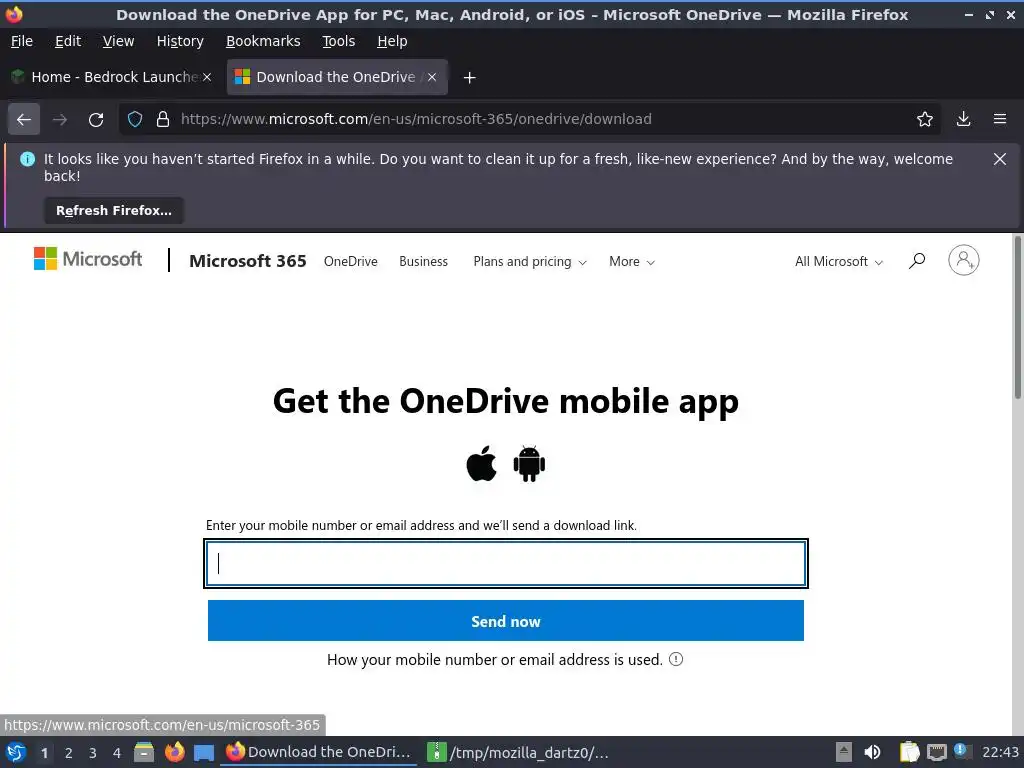This screenshot has height=768, width=1024.
Task: Open the site search magnifier icon
Action: [x=917, y=261]
